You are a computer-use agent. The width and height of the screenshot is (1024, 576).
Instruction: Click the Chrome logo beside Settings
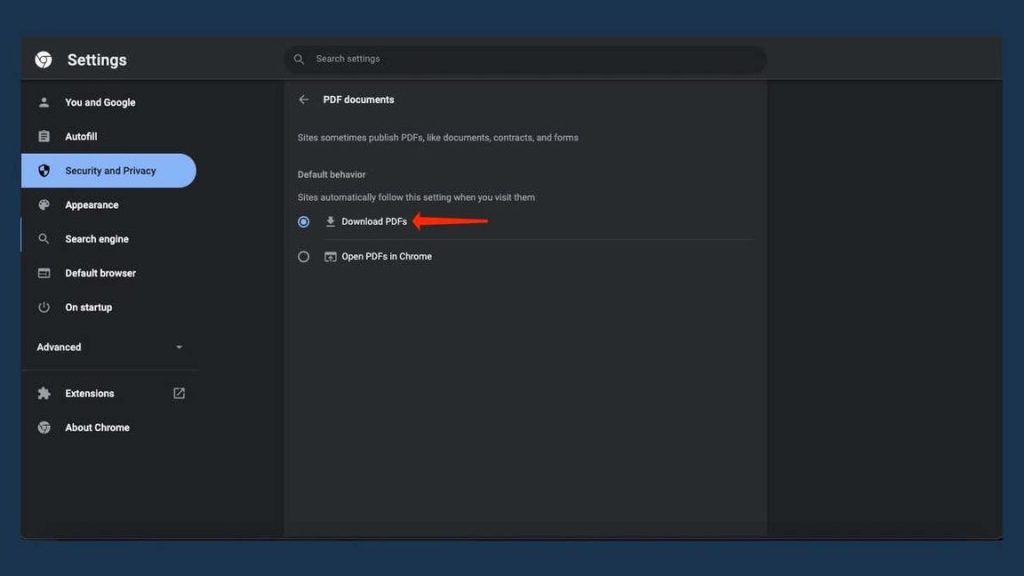44,59
